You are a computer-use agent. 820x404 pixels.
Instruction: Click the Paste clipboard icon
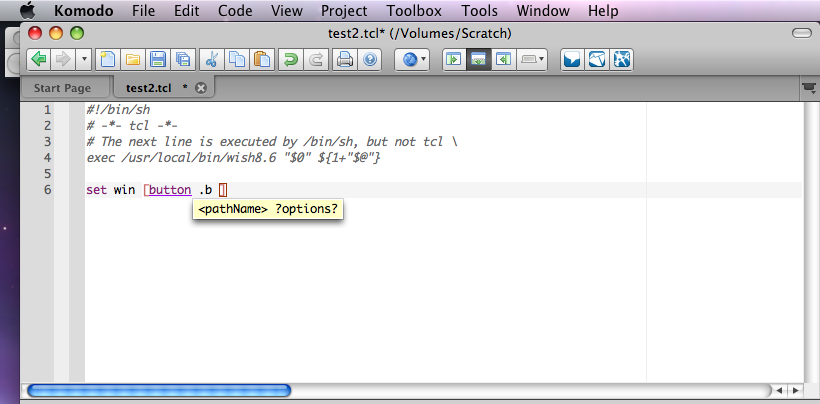(x=261, y=59)
